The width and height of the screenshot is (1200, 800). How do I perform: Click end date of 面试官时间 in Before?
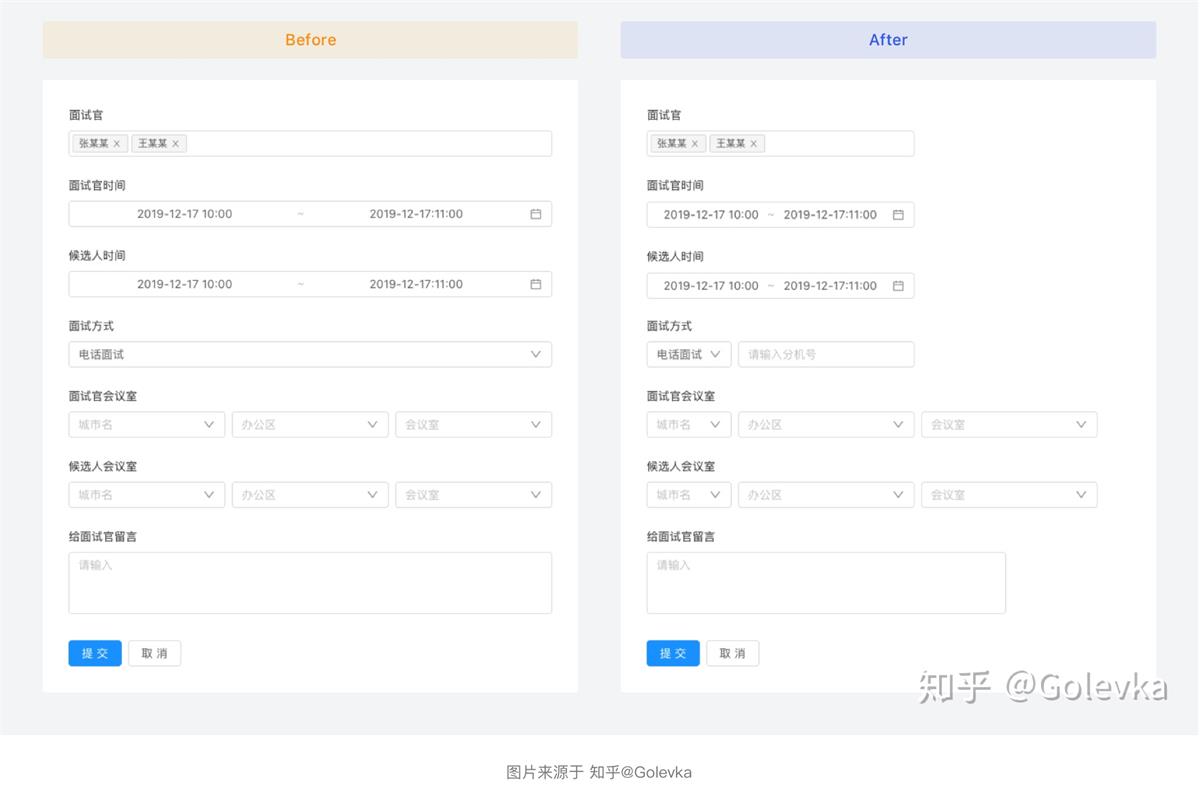click(x=416, y=214)
